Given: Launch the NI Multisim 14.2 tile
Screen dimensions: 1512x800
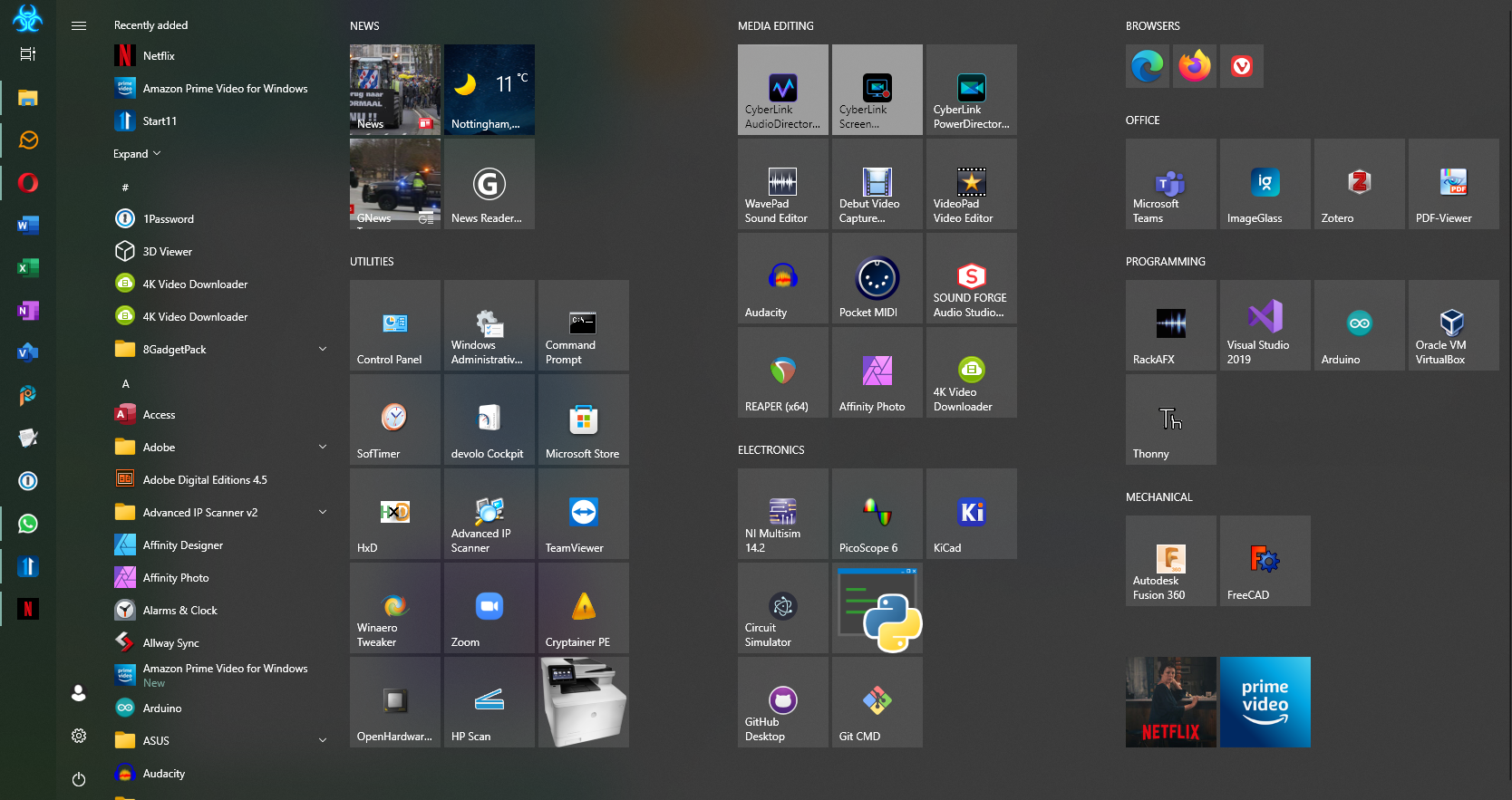Looking at the screenshot, I should tap(783, 514).
